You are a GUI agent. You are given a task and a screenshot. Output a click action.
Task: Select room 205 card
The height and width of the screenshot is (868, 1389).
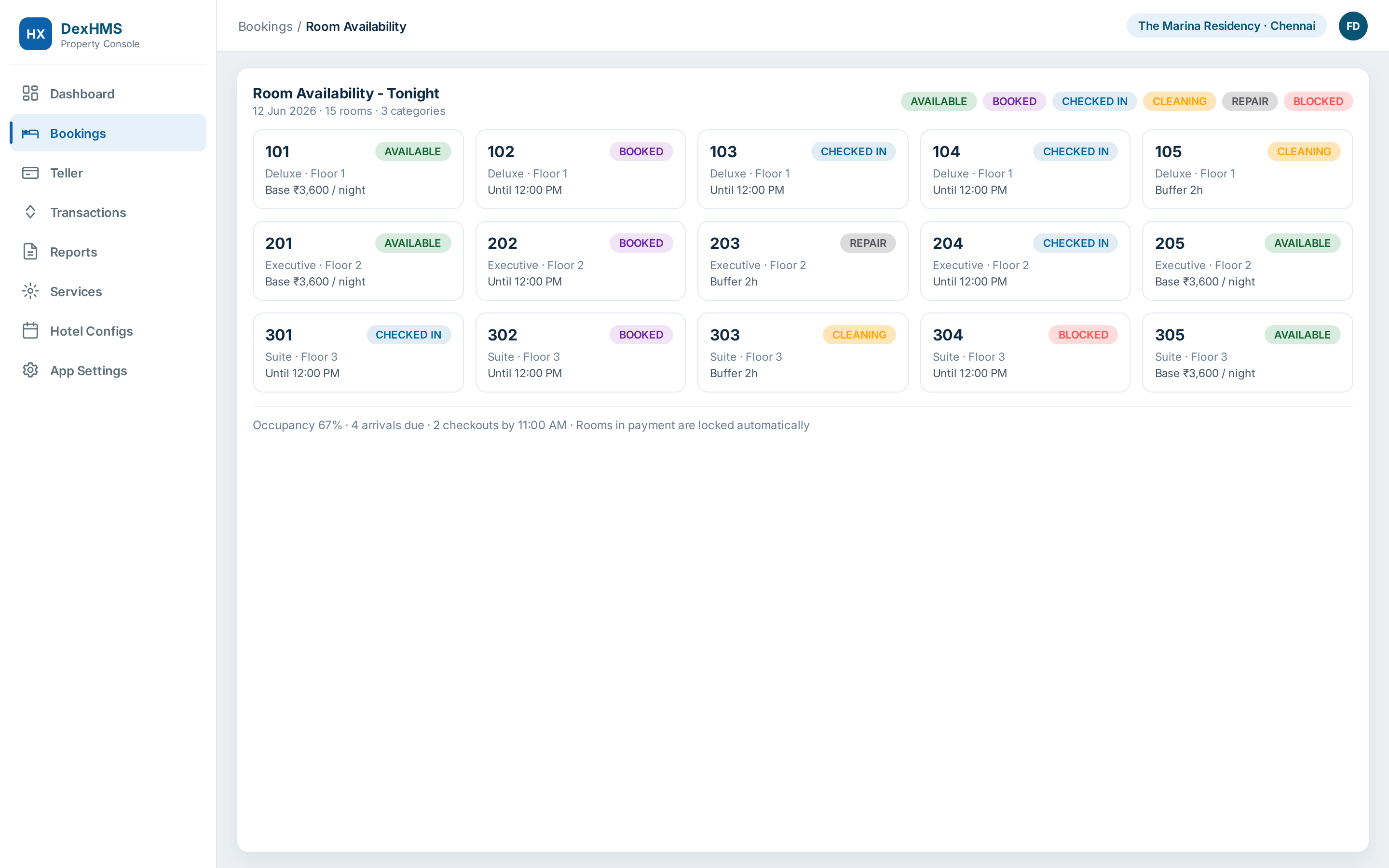pyautogui.click(x=1247, y=261)
